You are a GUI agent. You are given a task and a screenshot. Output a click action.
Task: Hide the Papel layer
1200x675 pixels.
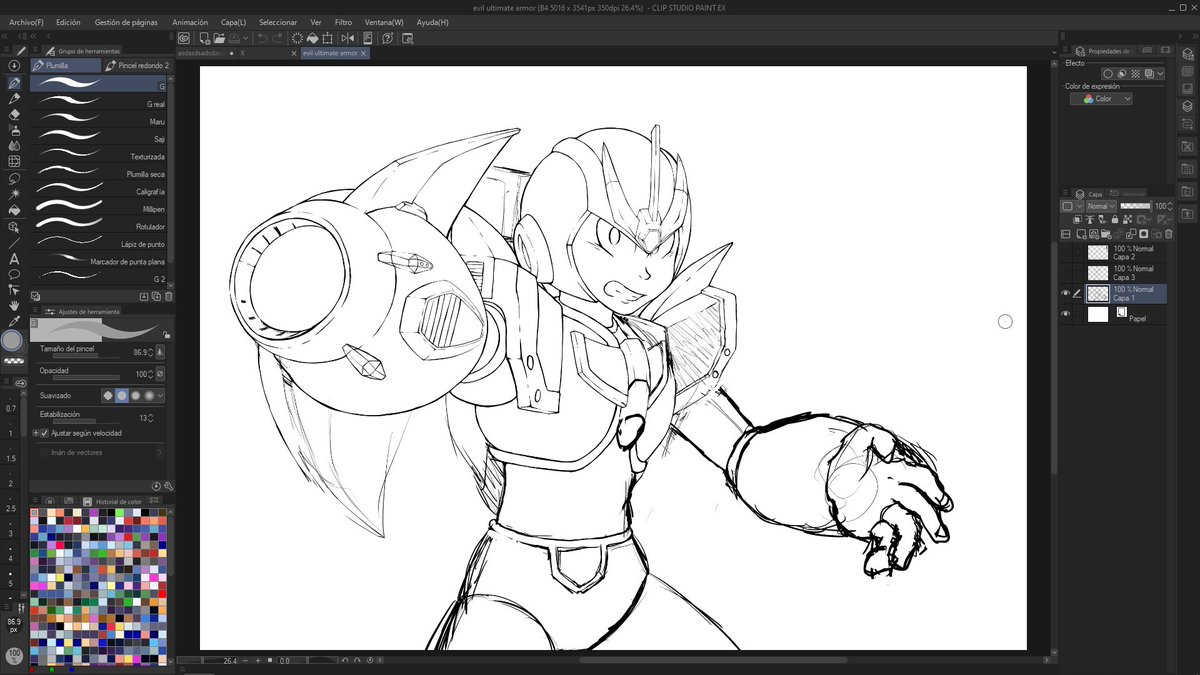(1065, 314)
